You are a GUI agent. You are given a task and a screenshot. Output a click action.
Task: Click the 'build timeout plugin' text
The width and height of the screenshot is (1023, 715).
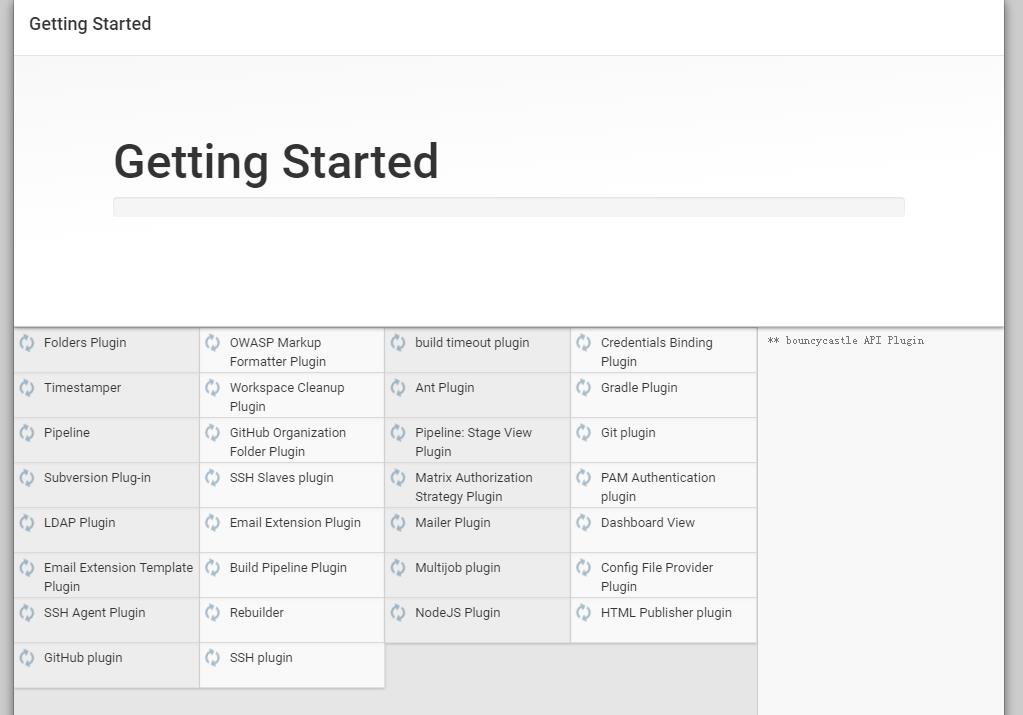472,342
